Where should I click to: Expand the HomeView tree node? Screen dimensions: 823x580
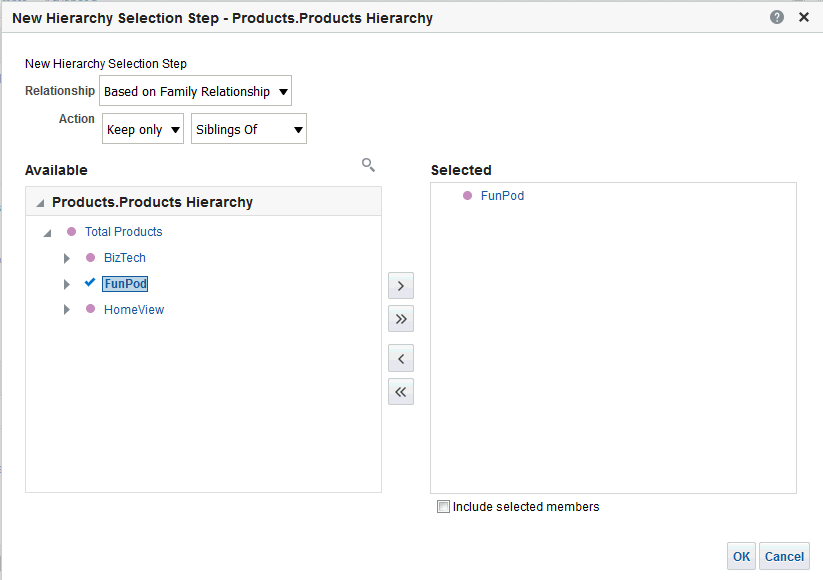[x=67, y=310]
